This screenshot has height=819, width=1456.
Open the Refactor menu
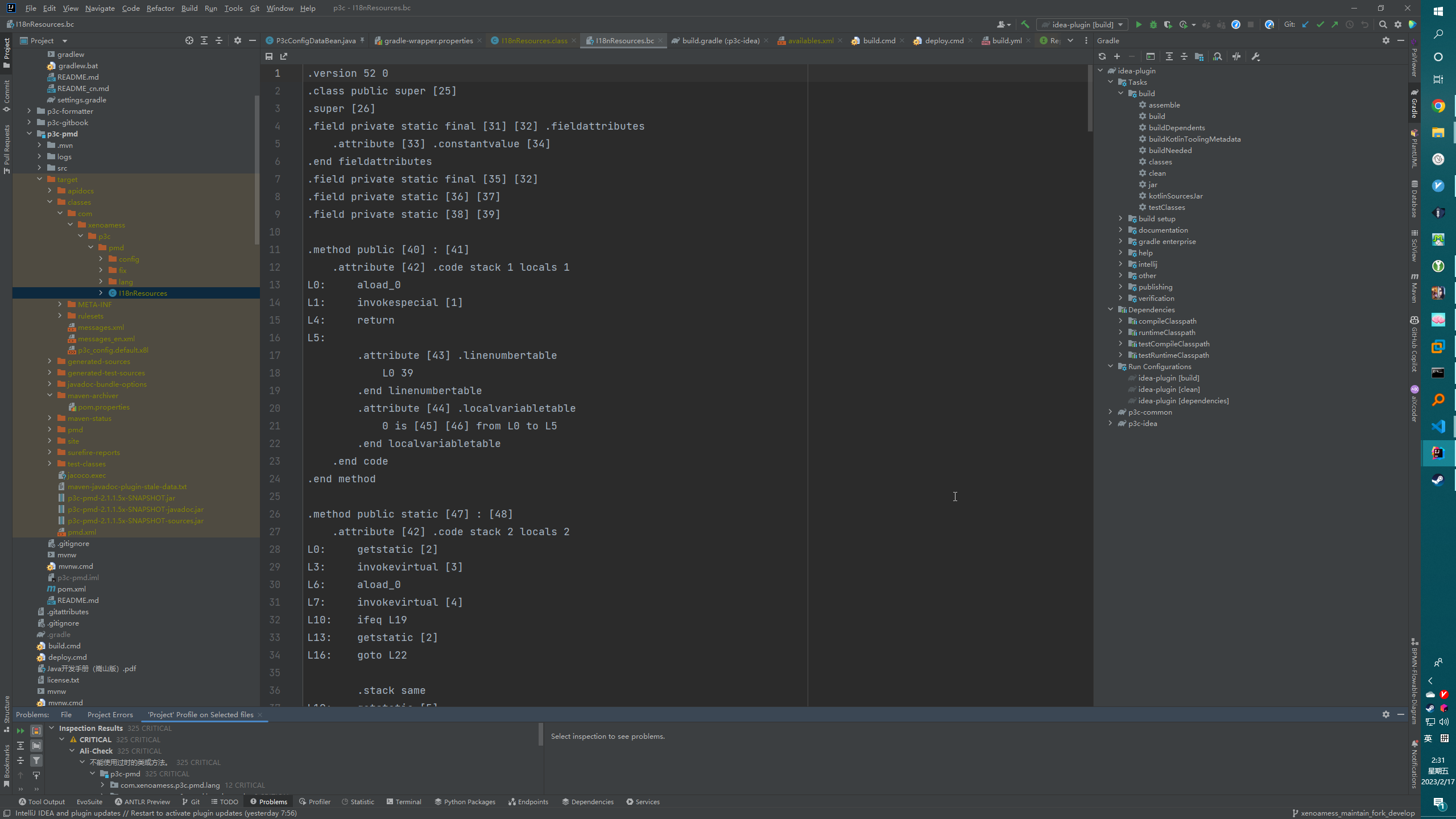click(x=160, y=8)
